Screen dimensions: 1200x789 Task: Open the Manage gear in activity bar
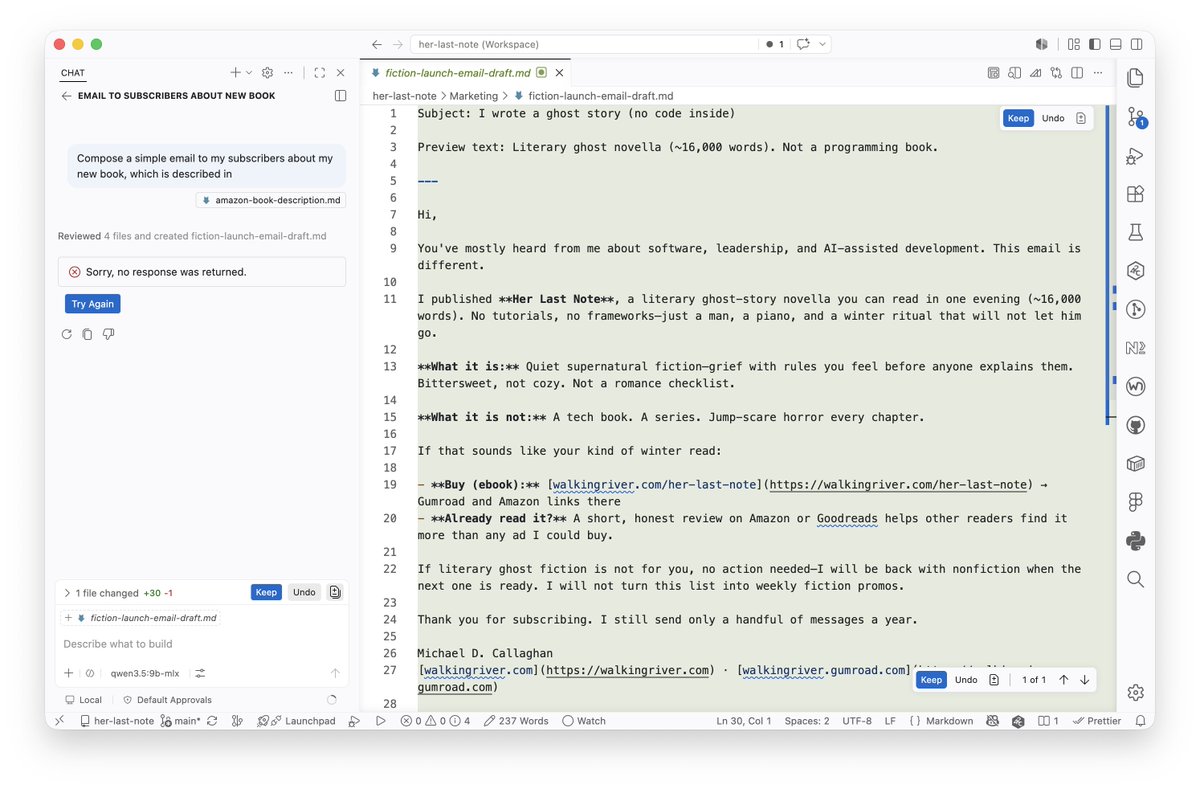[1135, 692]
